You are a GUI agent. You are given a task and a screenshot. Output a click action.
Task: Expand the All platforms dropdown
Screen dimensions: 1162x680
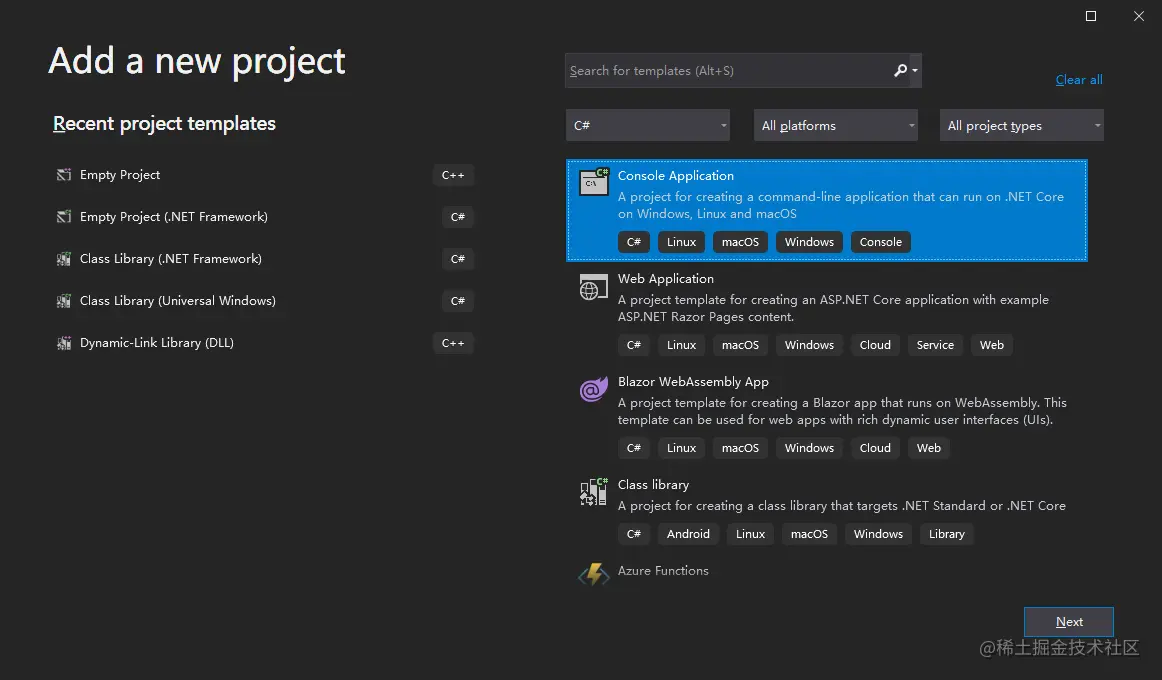tap(838, 126)
